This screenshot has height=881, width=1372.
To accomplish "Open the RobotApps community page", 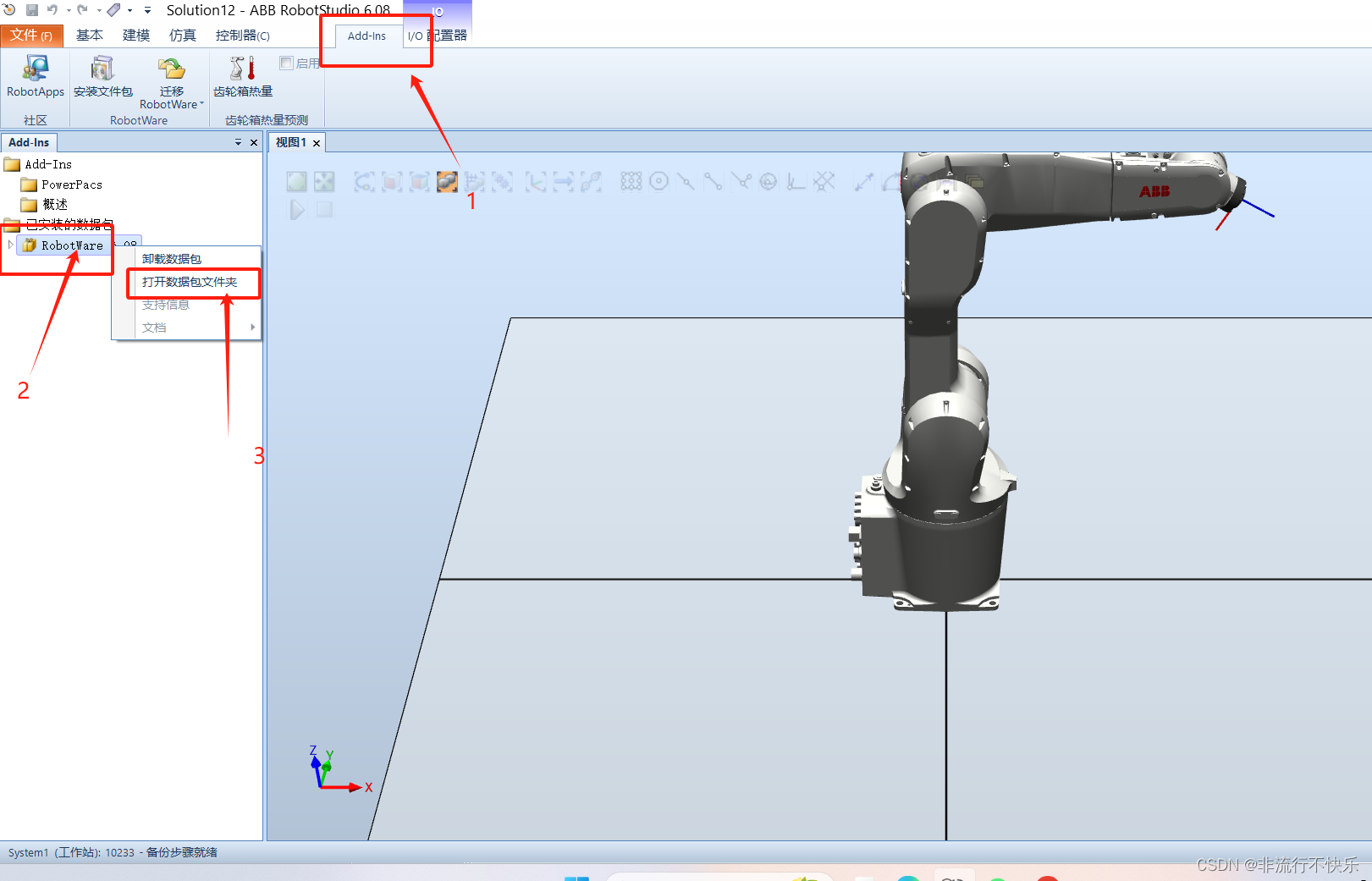I will pyautogui.click(x=36, y=77).
